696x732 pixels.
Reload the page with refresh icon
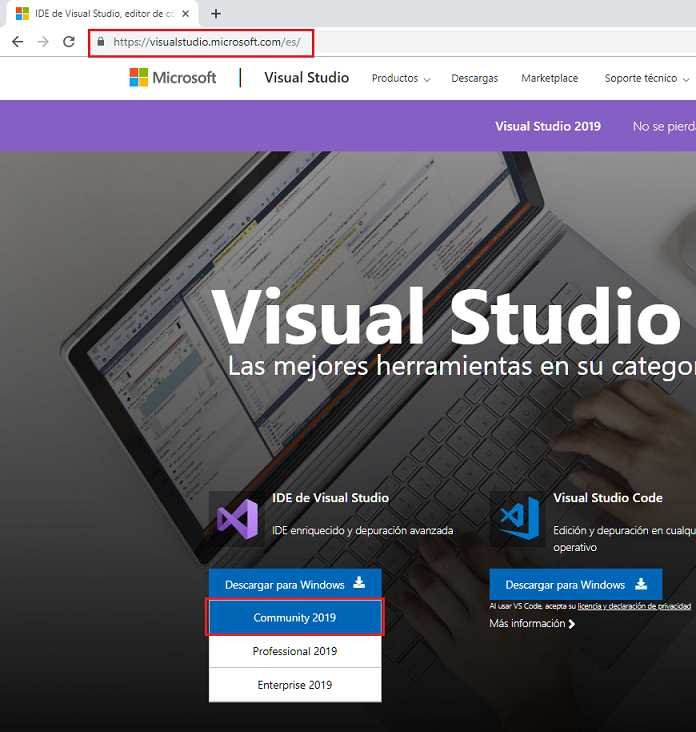point(69,42)
